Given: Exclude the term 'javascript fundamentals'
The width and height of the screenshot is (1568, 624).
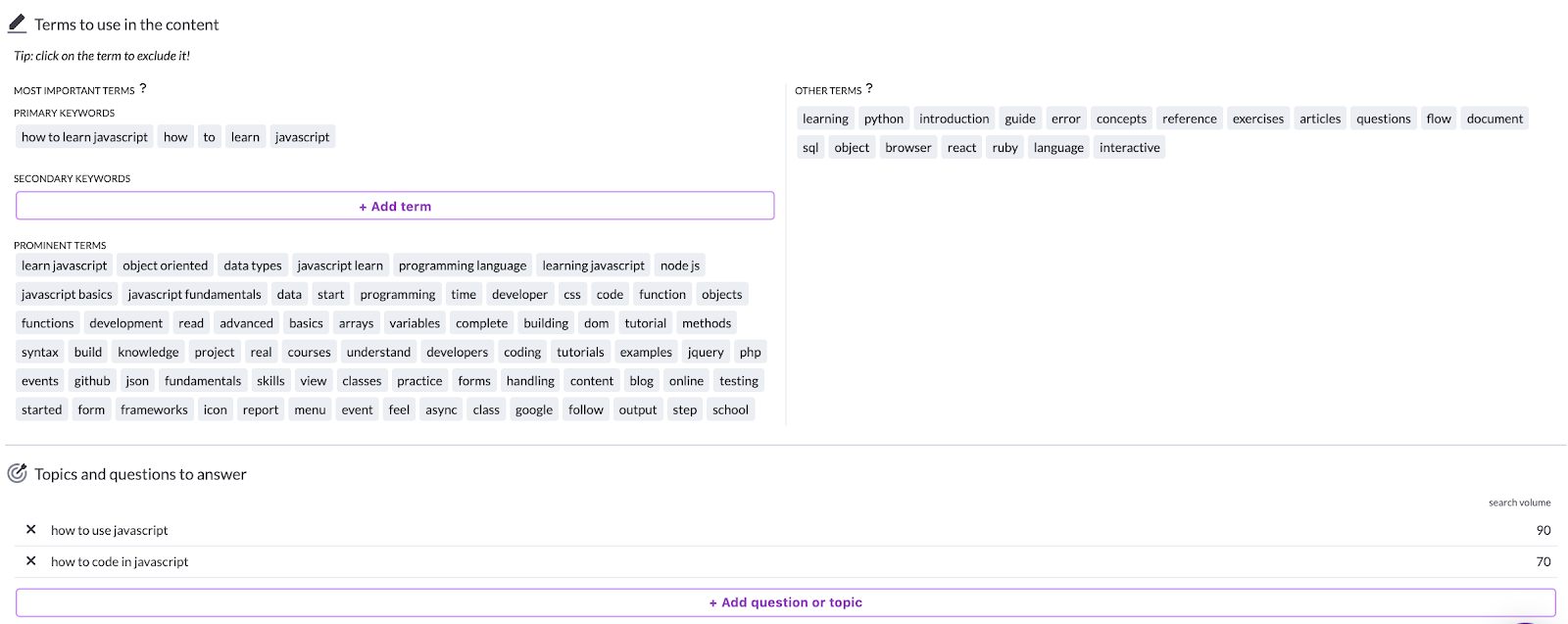Looking at the screenshot, I should (x=194, y=294).
